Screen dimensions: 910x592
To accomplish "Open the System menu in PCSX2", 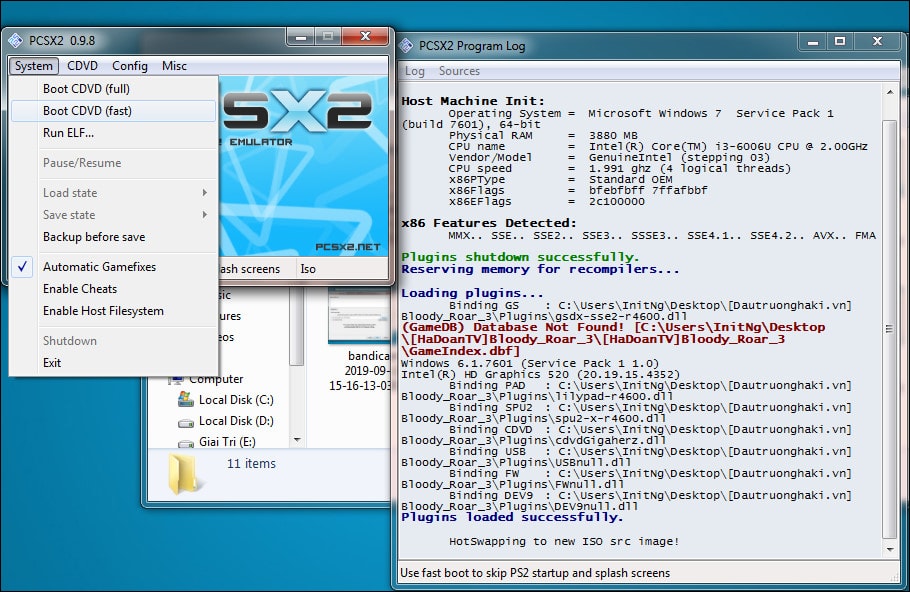I will point(34,66).
